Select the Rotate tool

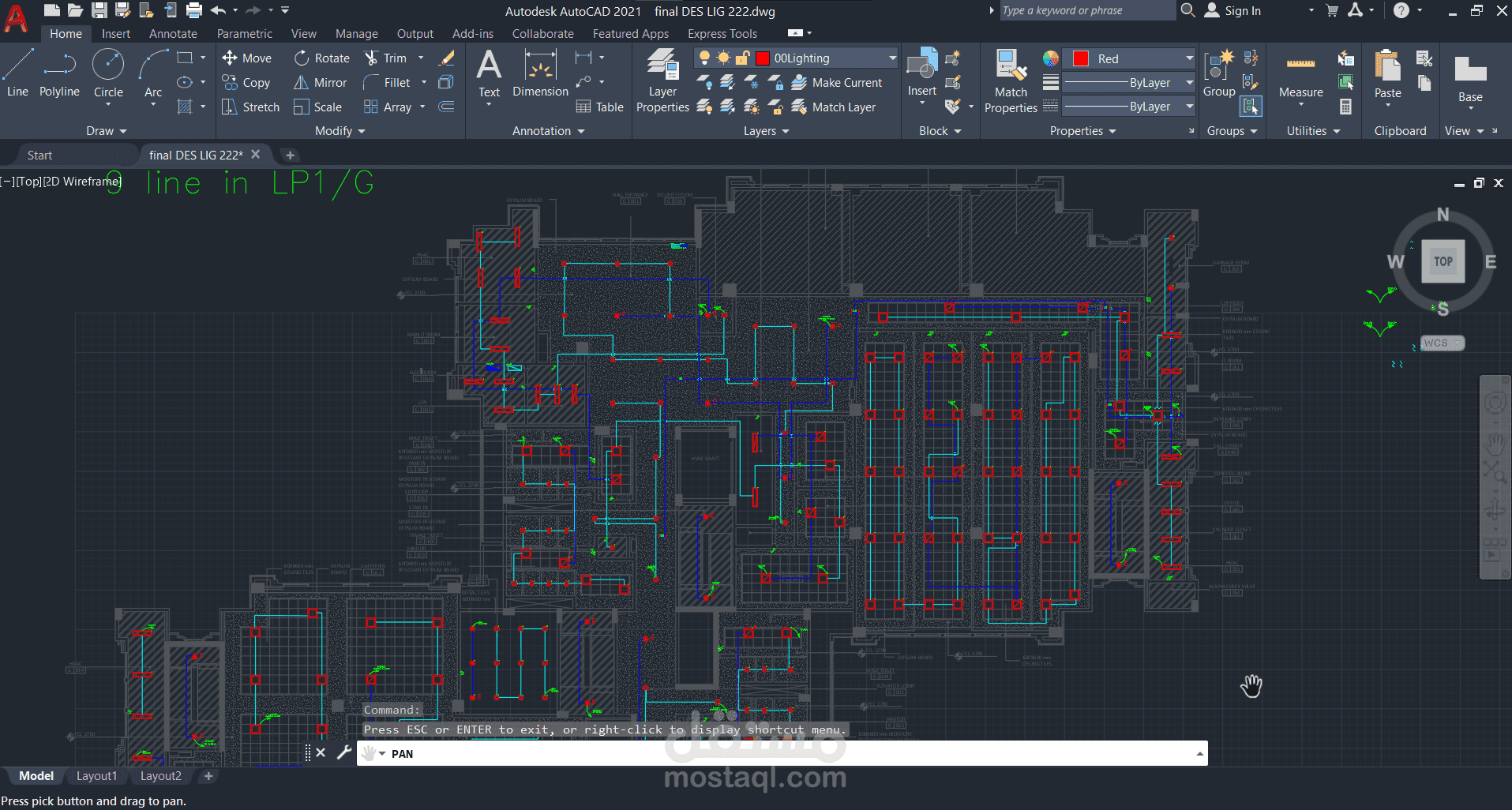click(321, 58)
